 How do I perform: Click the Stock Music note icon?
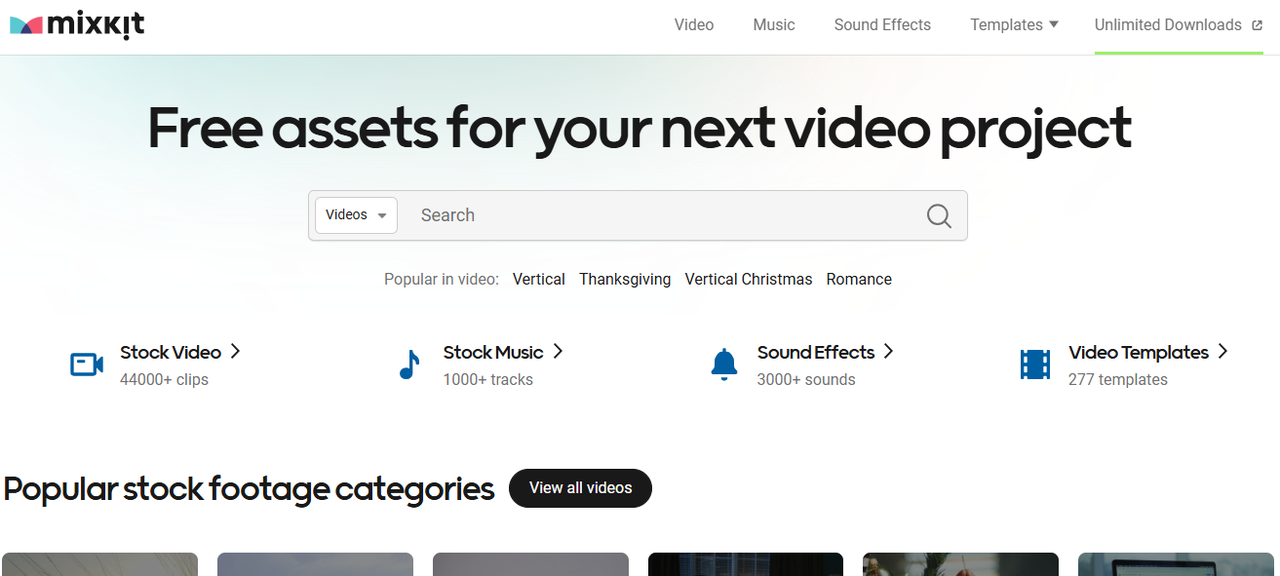(x=409, y=365)
